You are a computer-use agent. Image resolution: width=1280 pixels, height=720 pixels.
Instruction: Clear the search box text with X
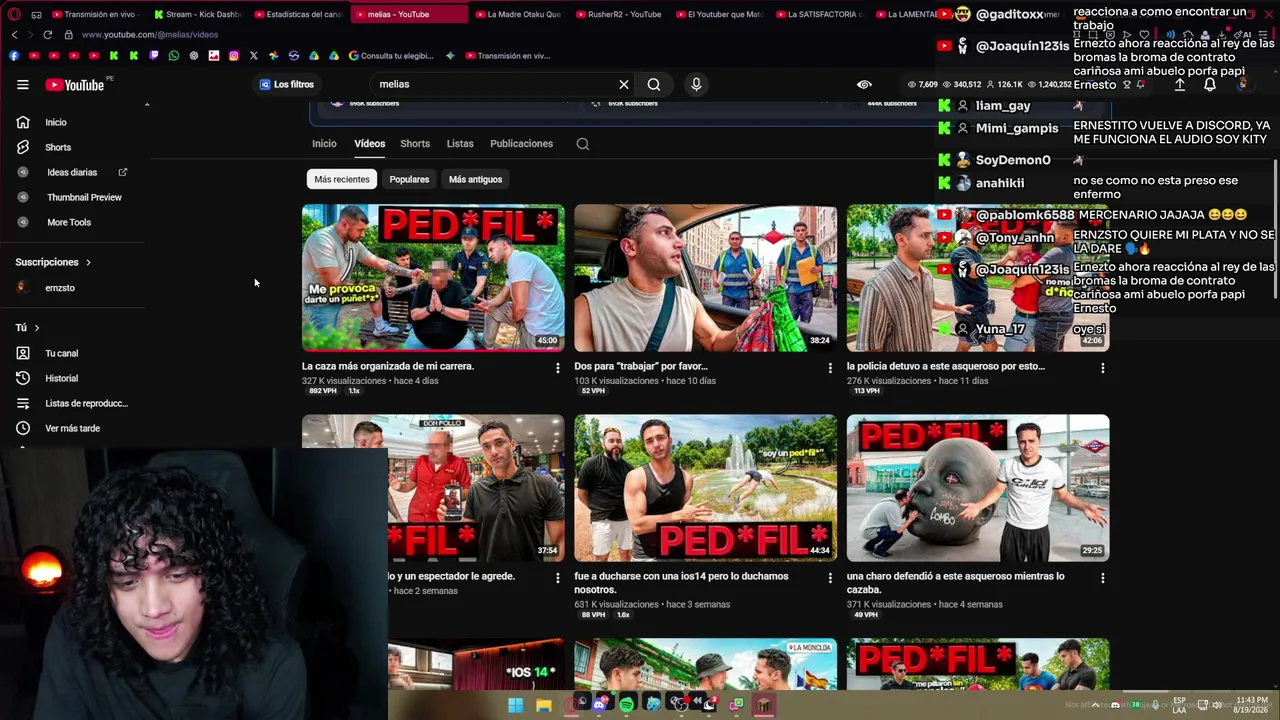pyautogui.click(x=623, y=85)
